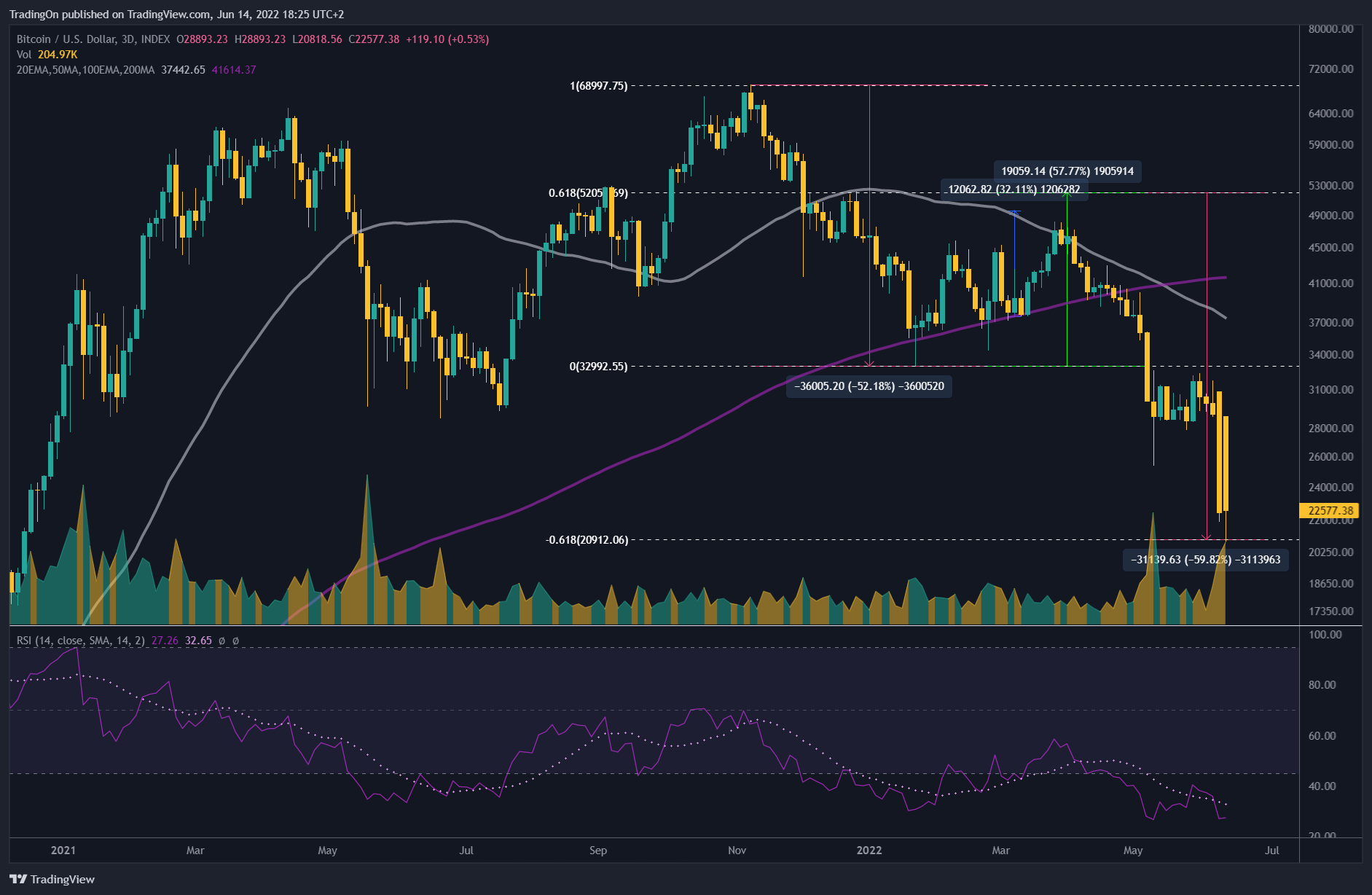Click the 24000.00 price axis label
Screen dimensions: 1372x895
click(x=1331, y=488)
